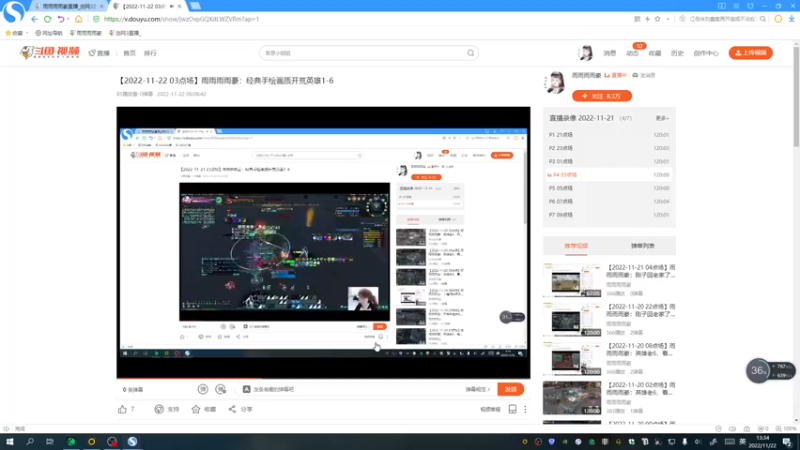Favorite the video with 收藏 star icon
This screenshot has height=450, width=800.
tap(196, 409)
